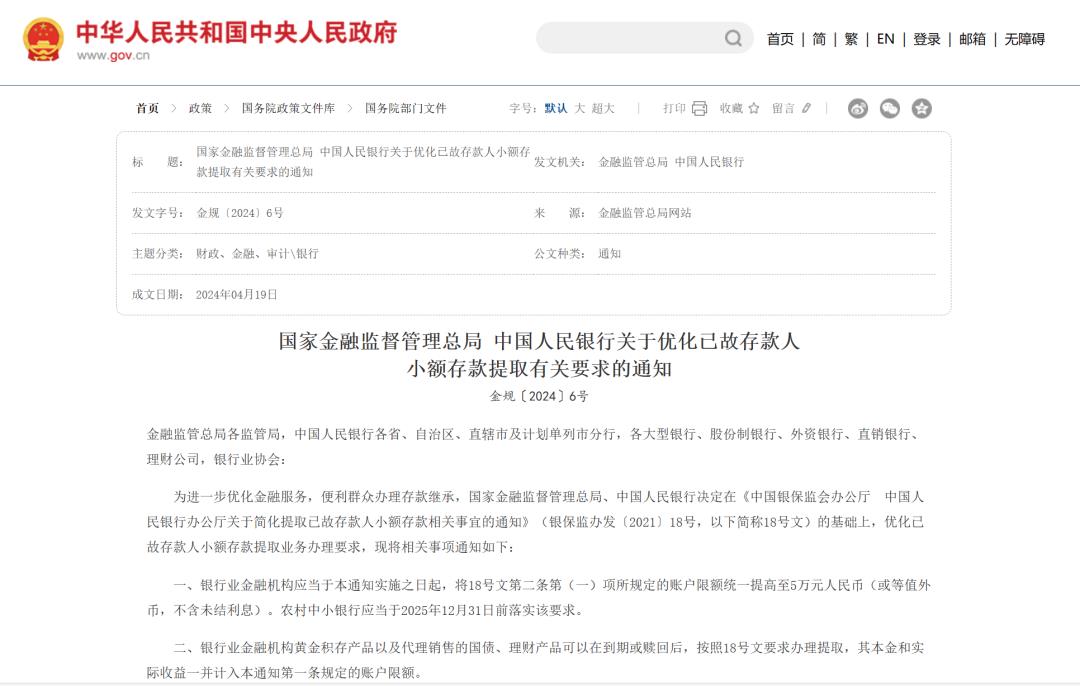This screenshot has width=1080, height=686.
Task: Open the 登录 login link
Action: 927,39
